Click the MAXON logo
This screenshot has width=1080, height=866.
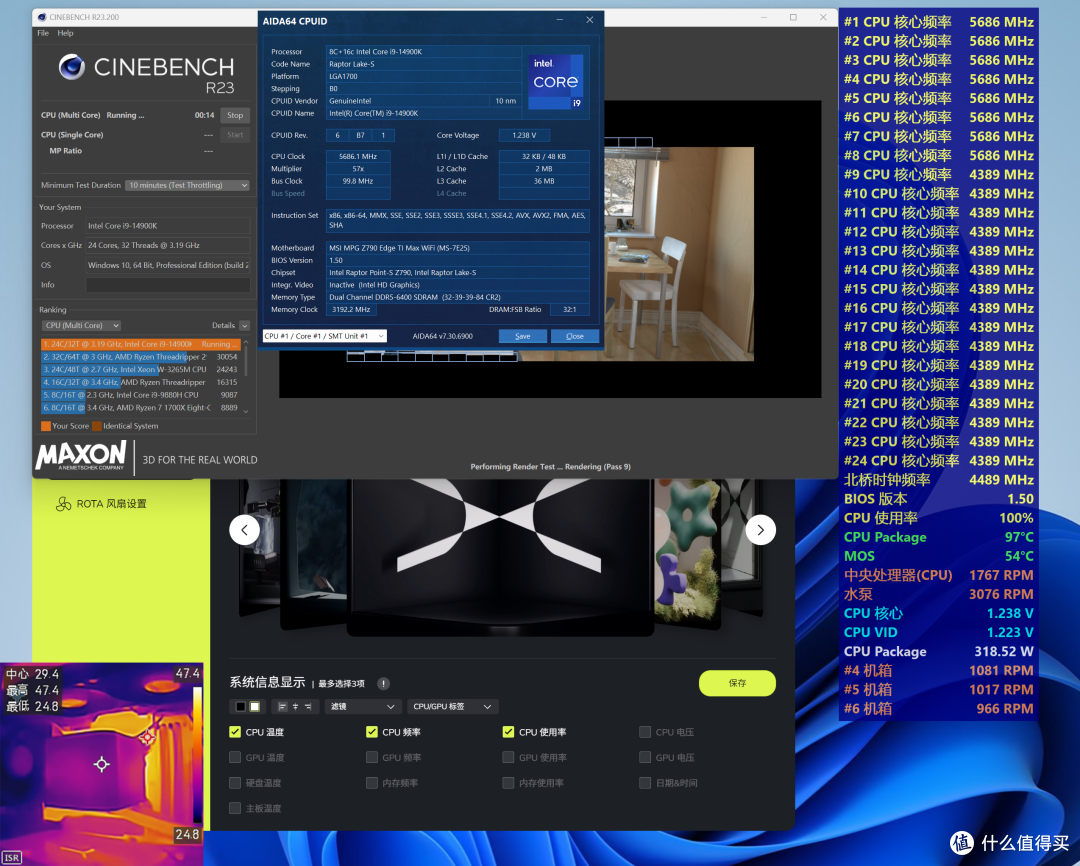point(81,455)
